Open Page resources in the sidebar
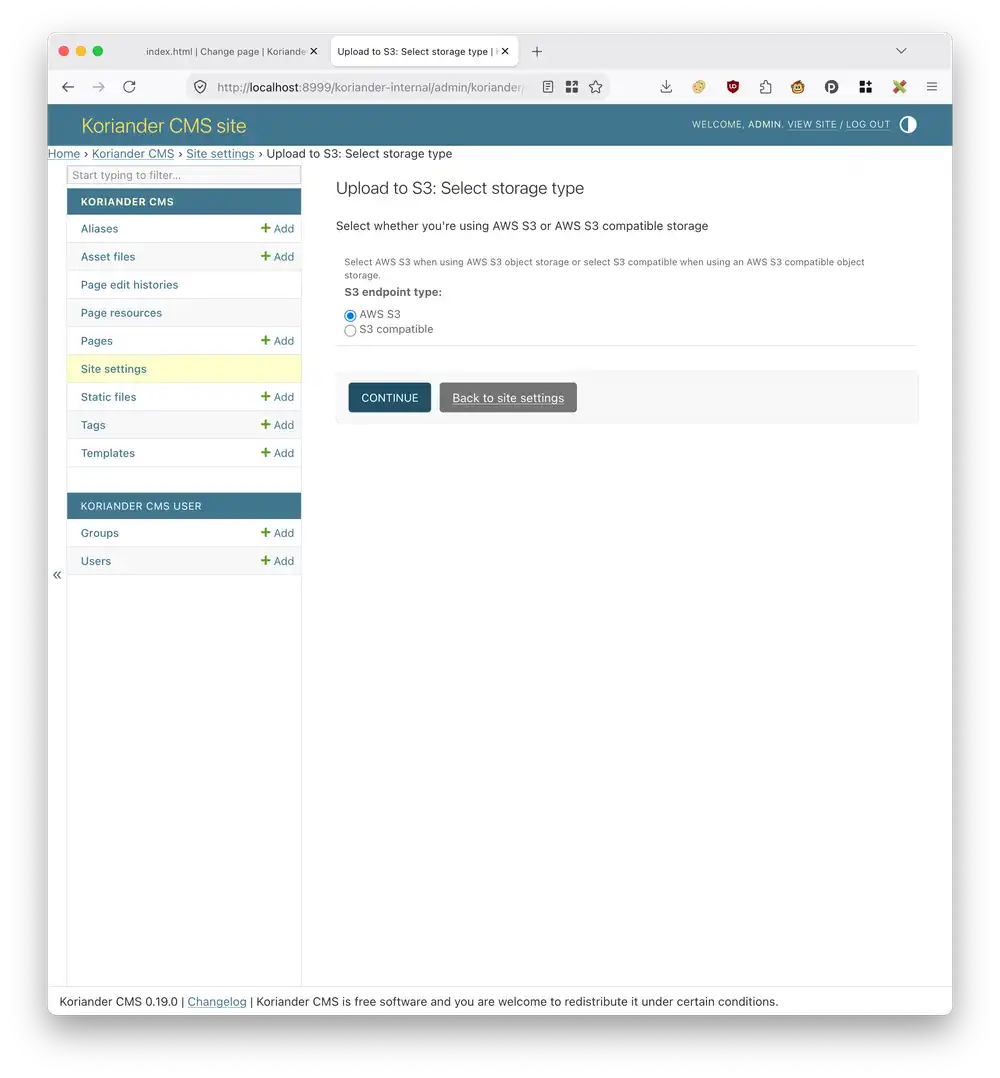The width and height of the screenshot is (1000, 1078). 122,314
